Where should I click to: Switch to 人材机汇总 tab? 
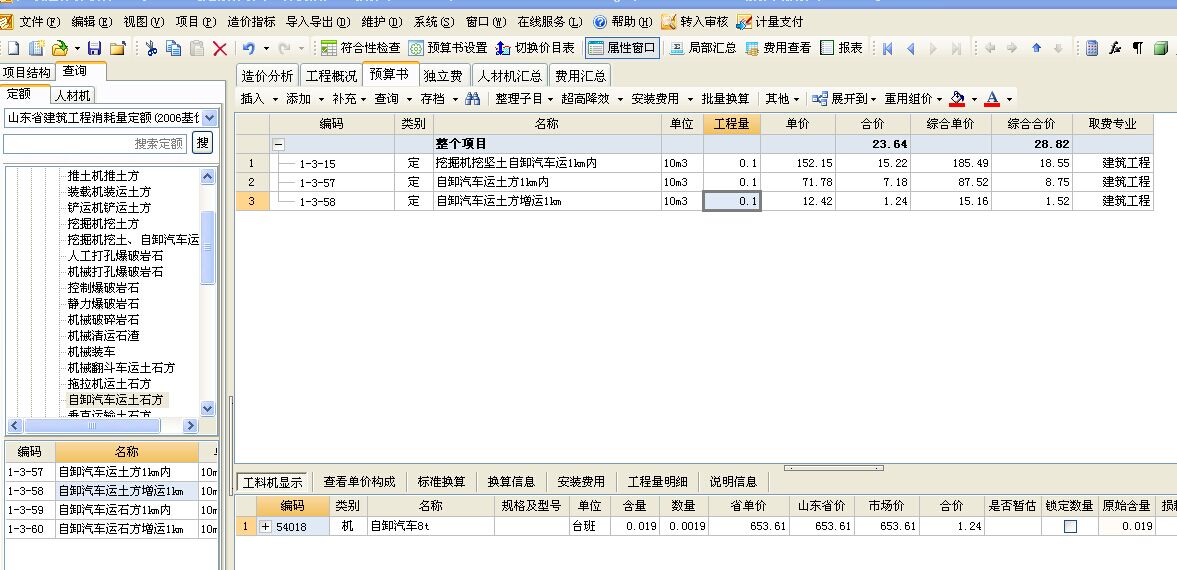pyautogui.click(x=510, y=76)
